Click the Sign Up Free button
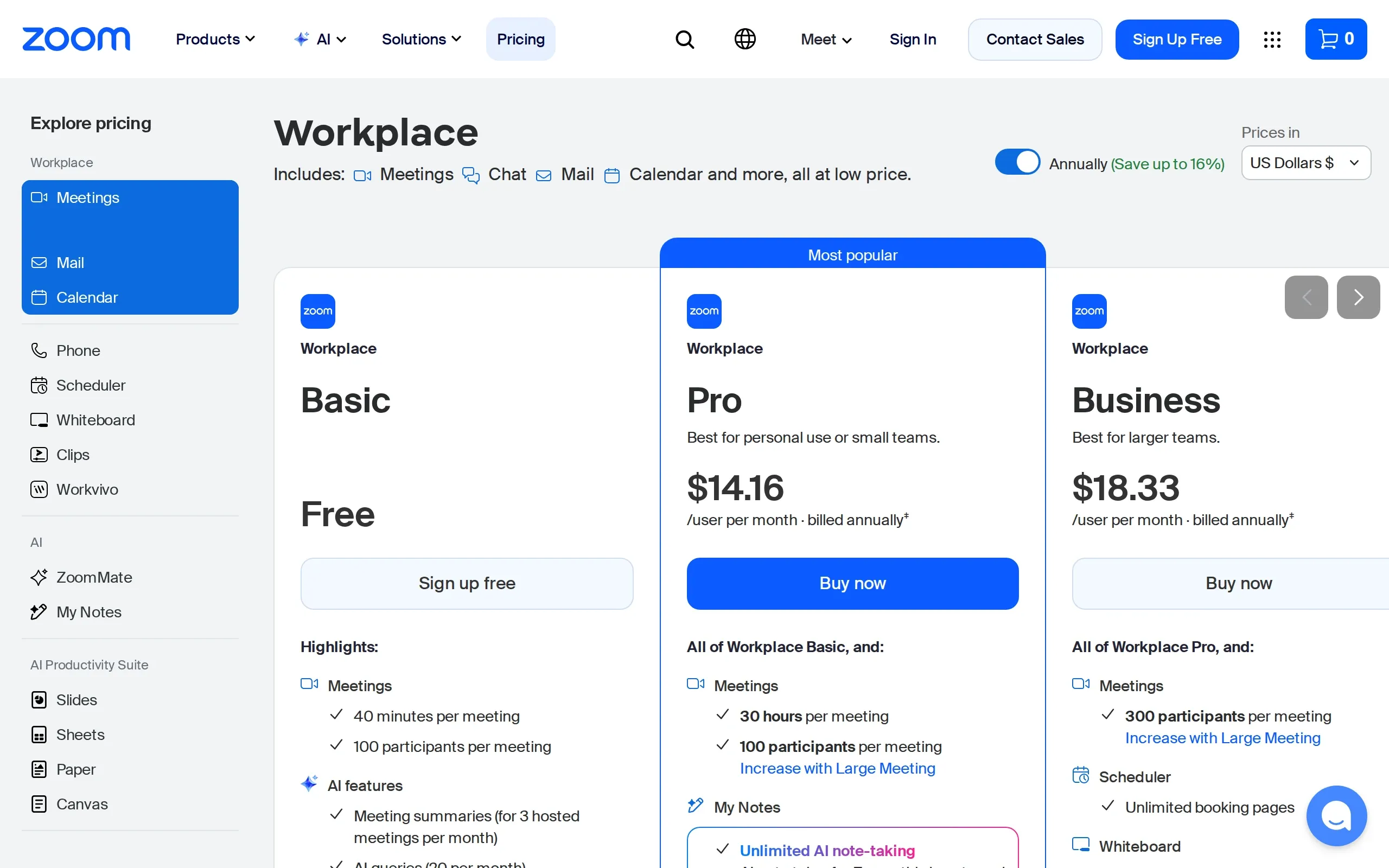This screenshot has height=868, width=1389. click(x=1177, y=40)
